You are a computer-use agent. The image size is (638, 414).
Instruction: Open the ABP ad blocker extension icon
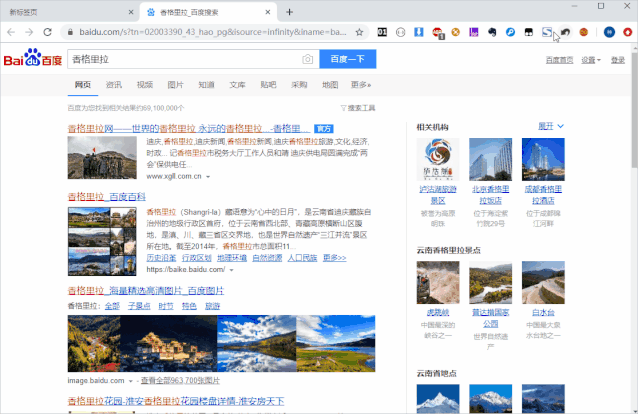pyautogui.click(x=437, y=33)
